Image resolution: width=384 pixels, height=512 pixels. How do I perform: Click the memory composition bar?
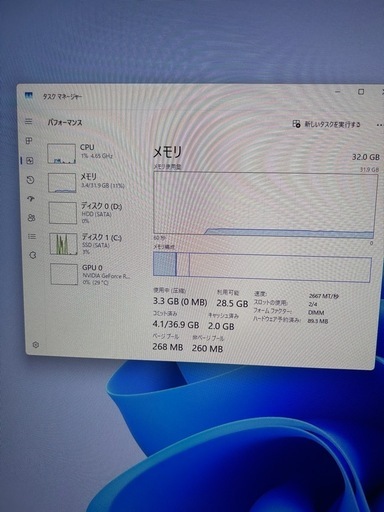262,266
